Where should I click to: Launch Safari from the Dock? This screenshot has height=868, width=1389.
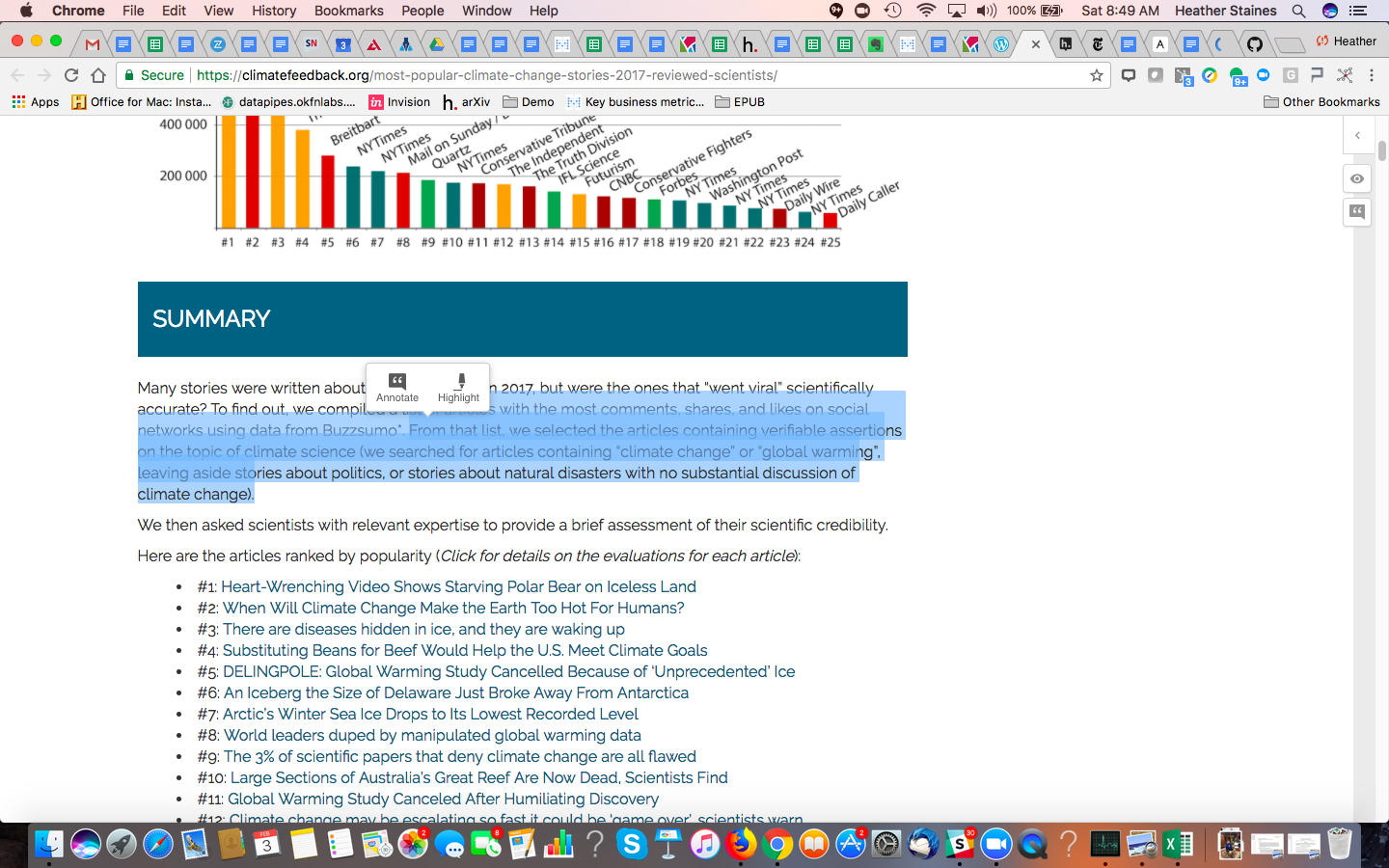(x=157, y=845)
